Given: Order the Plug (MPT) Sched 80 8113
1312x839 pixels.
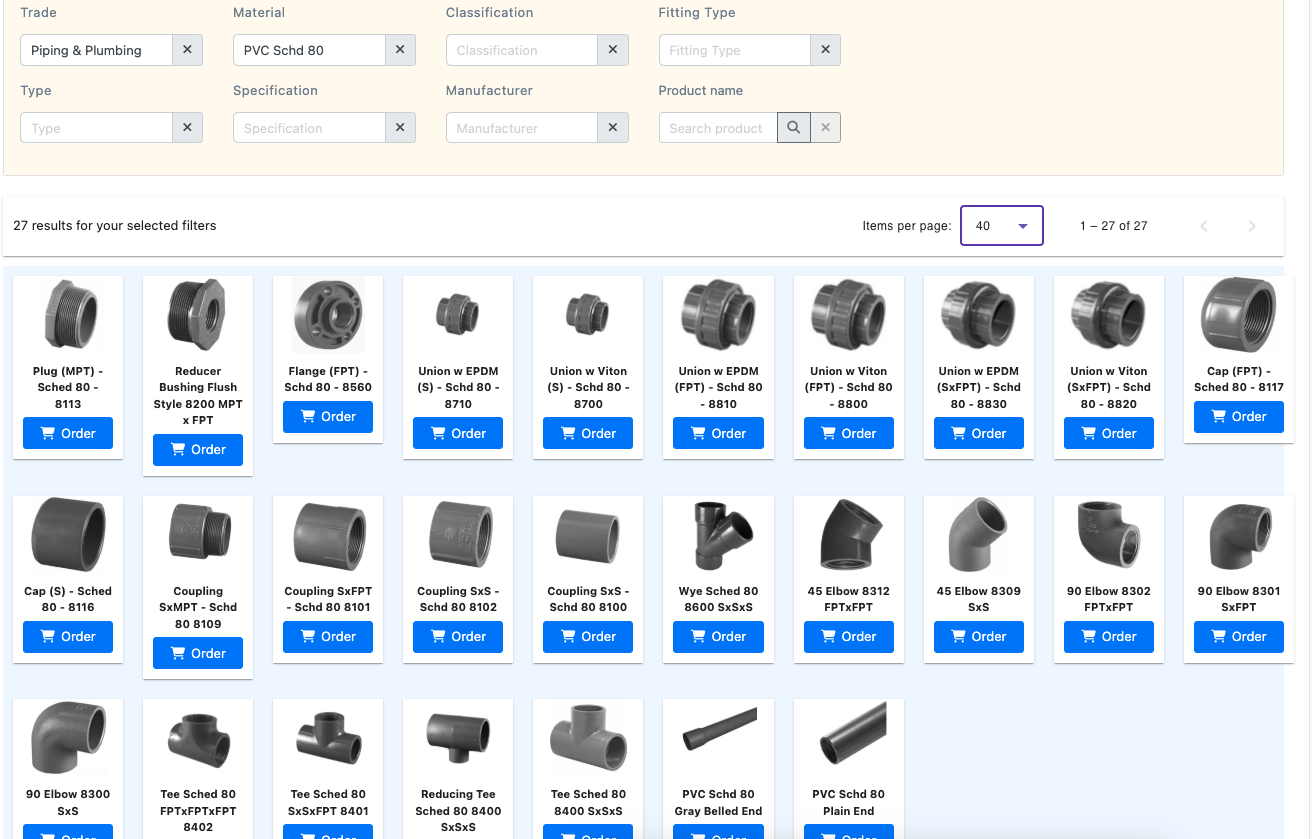Looking at the screenshot, I should 67,433.
